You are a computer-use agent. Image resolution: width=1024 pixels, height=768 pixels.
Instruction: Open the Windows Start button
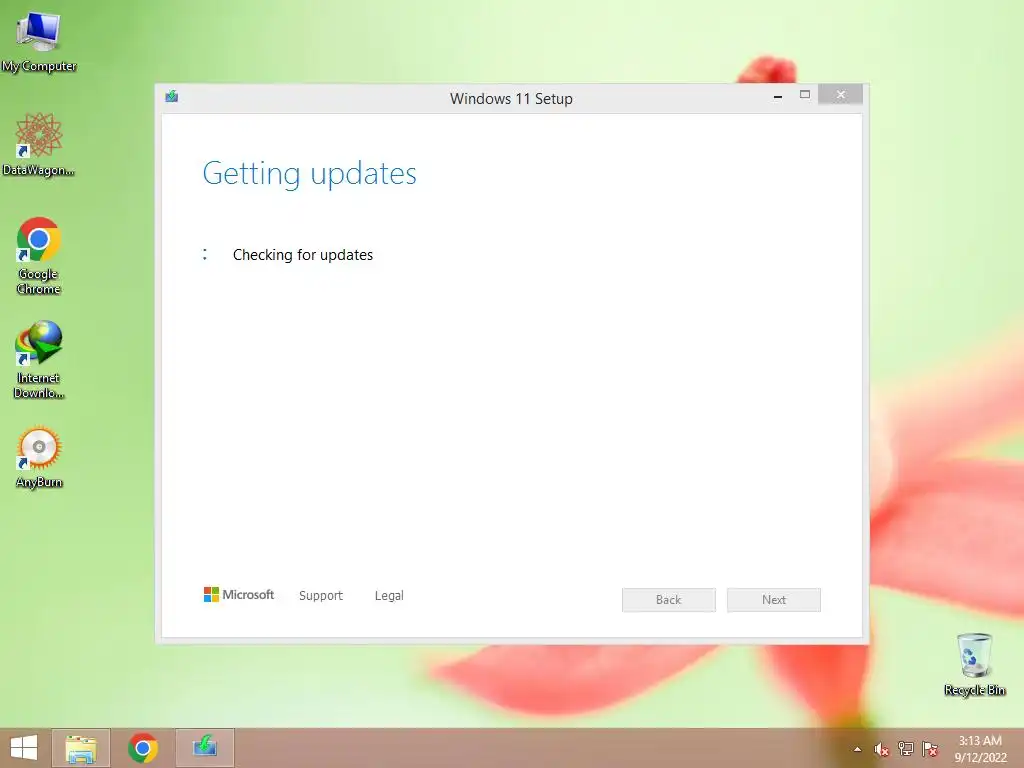24,748
